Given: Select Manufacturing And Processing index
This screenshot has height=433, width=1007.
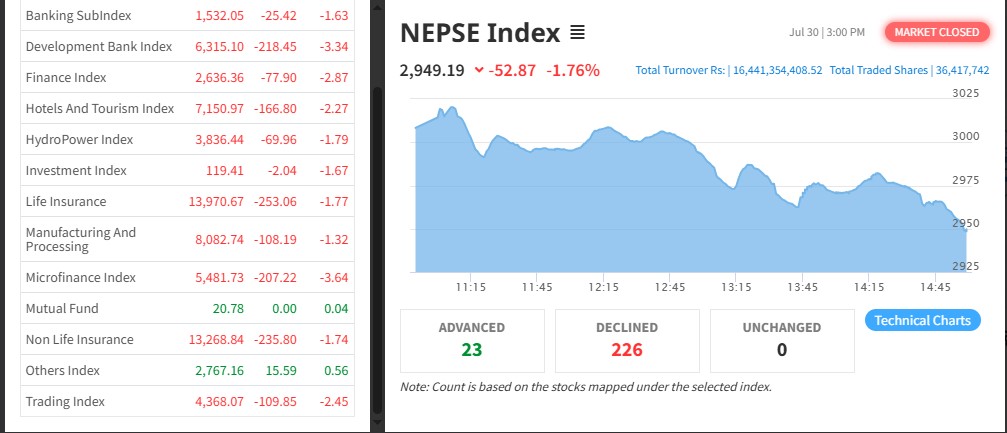Looking at the screenshot, I should [81, 239].
